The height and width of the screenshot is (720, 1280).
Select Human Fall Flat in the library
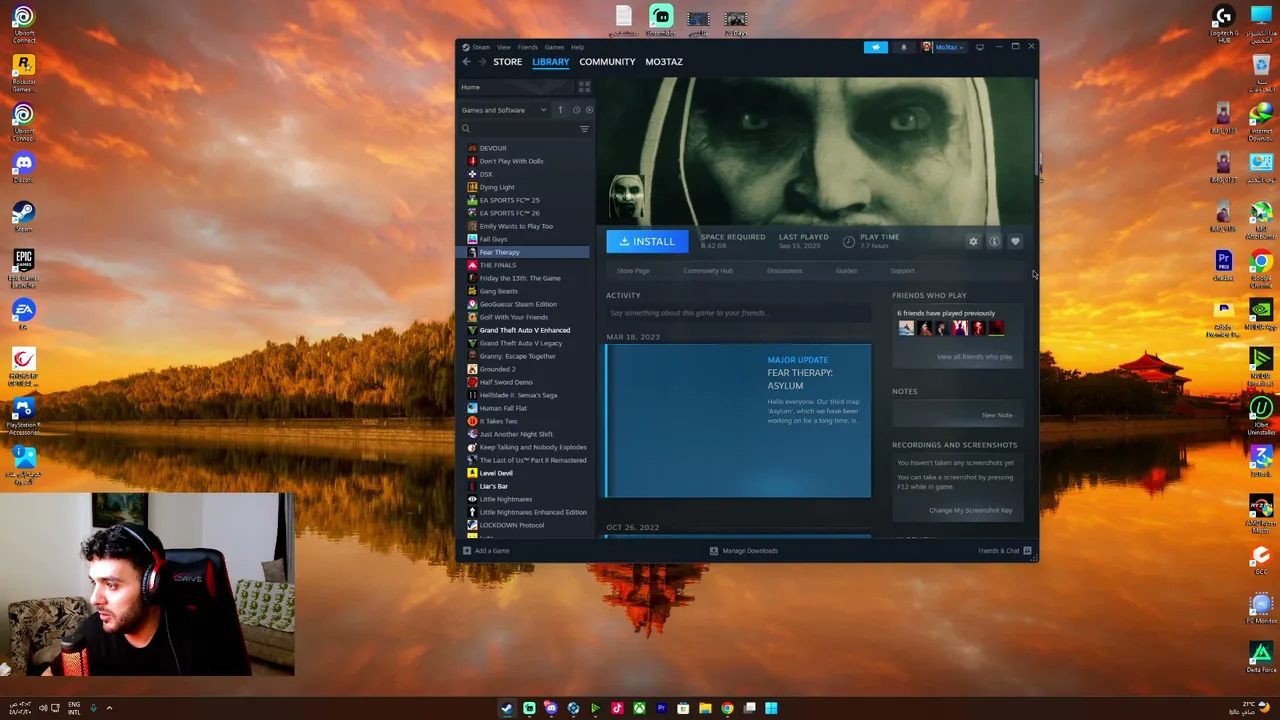[x=503, y=408]
